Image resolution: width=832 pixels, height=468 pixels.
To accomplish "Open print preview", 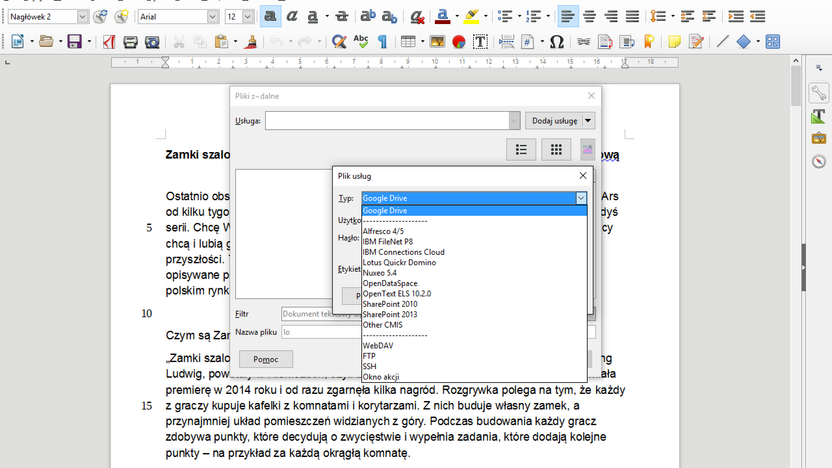I will tap(152, 41).
